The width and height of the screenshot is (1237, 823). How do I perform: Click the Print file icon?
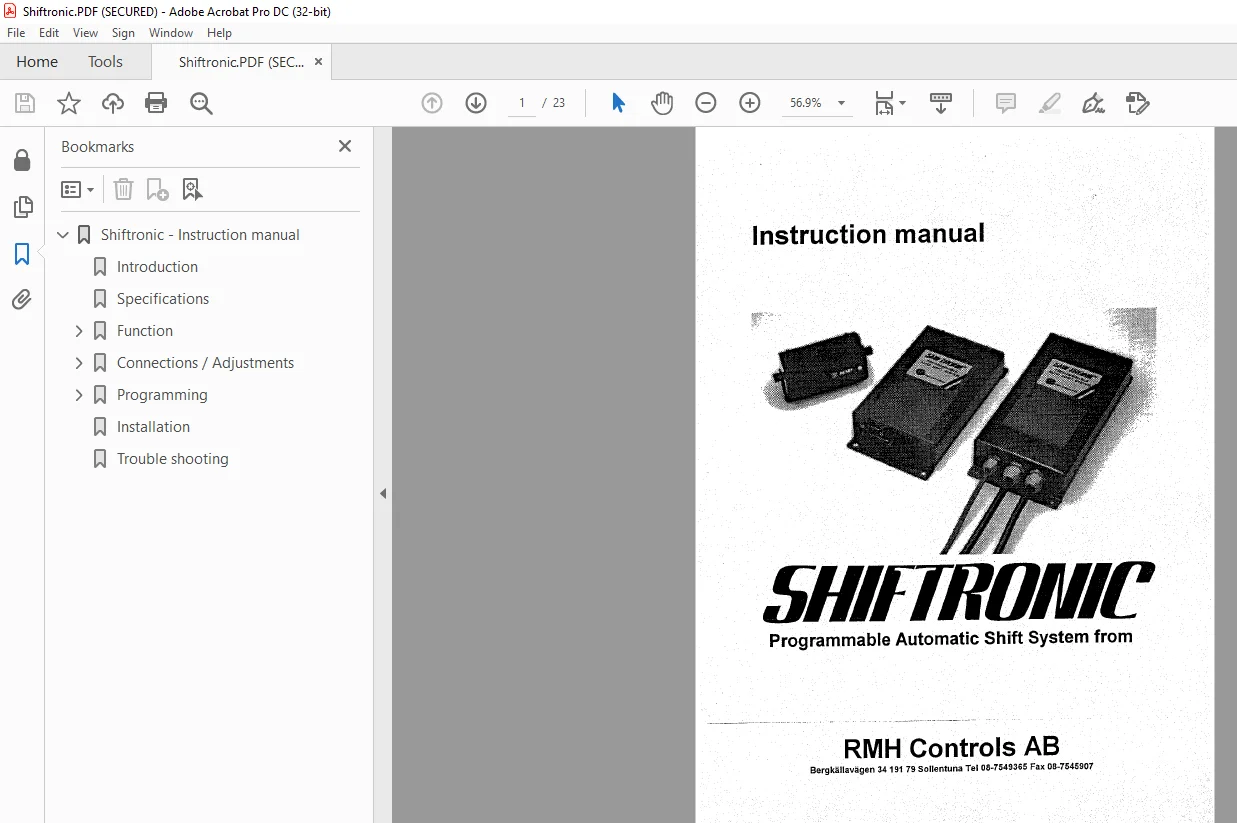[156, 103]
